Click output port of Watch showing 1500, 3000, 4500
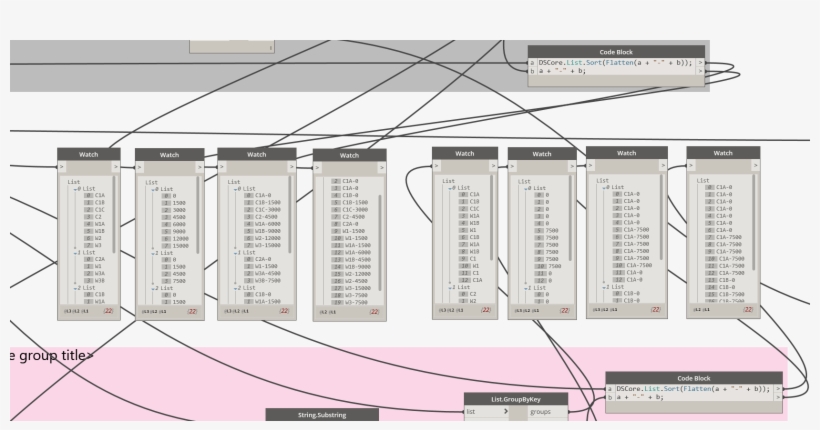 click(x=200, y=167)
